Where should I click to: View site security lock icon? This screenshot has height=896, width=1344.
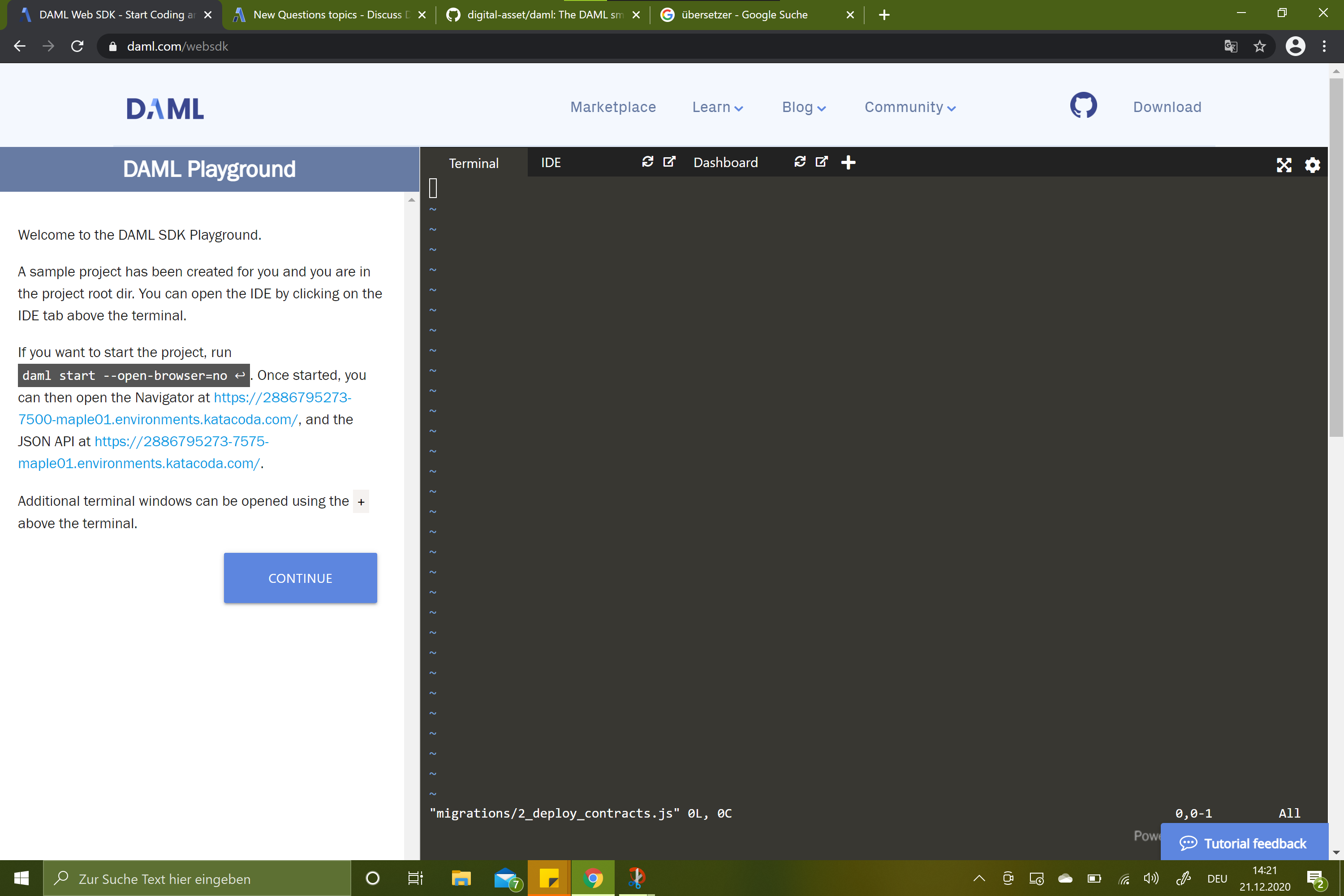point(112,46)
